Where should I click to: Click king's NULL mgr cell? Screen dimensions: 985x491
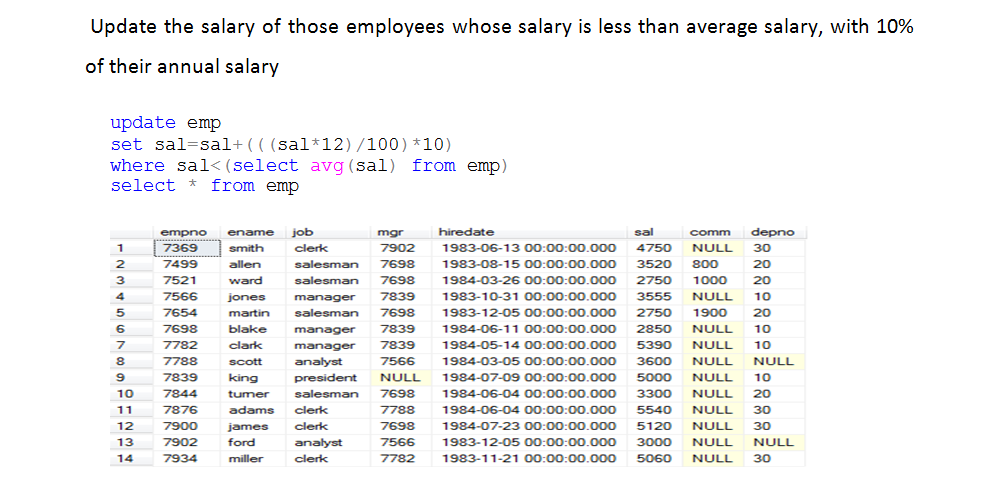point(401,378)
